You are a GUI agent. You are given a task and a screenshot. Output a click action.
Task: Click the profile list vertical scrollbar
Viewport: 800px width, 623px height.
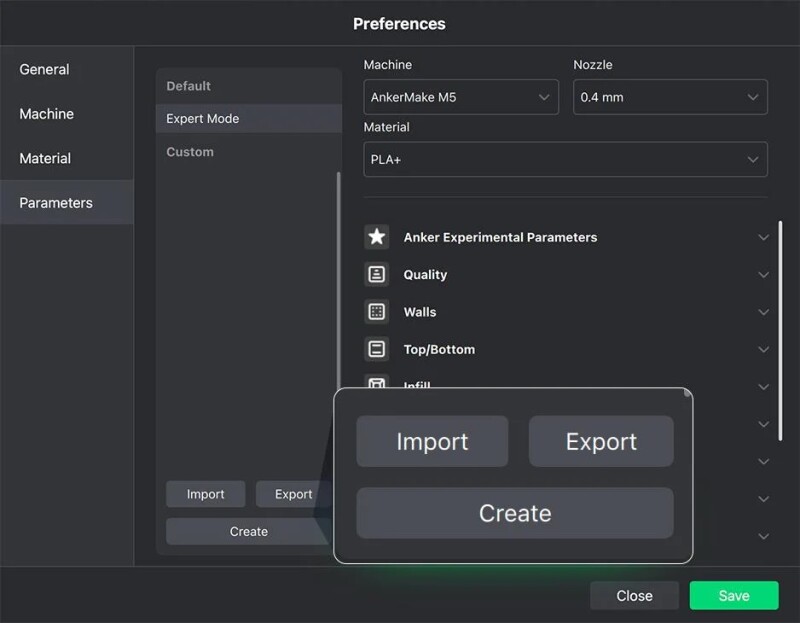coord(338,281)
